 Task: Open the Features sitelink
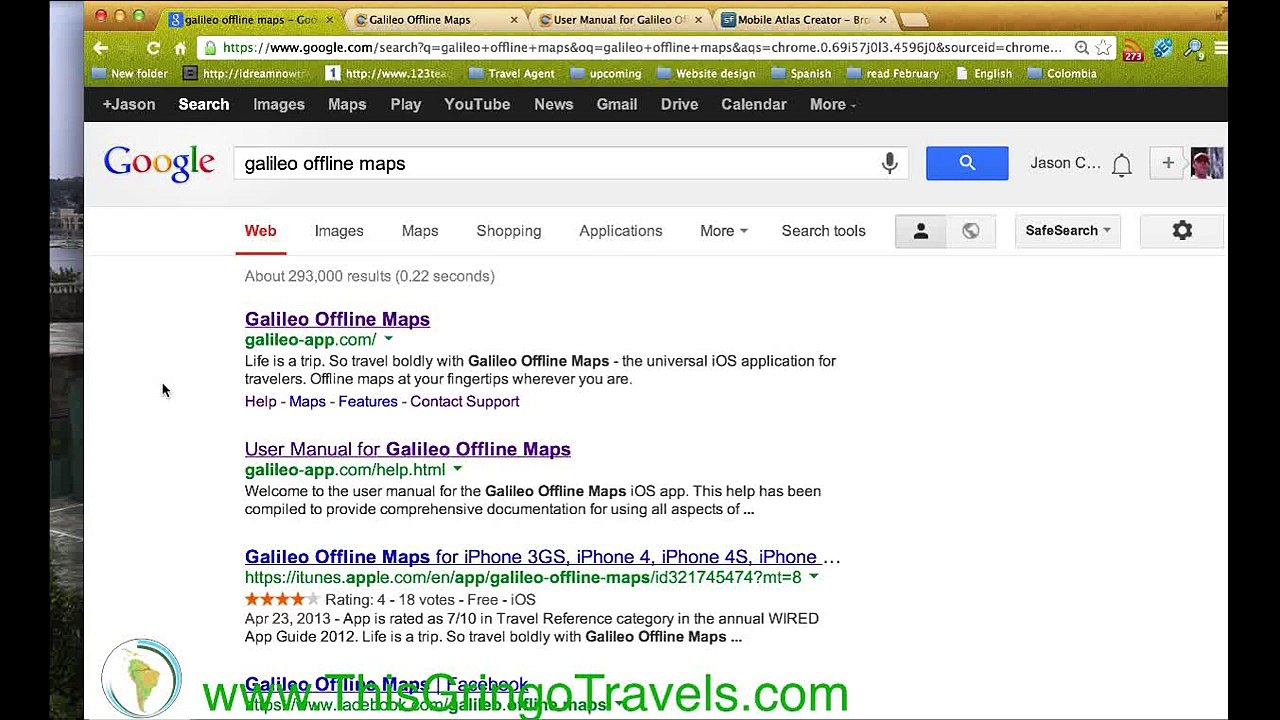[368, 402]
